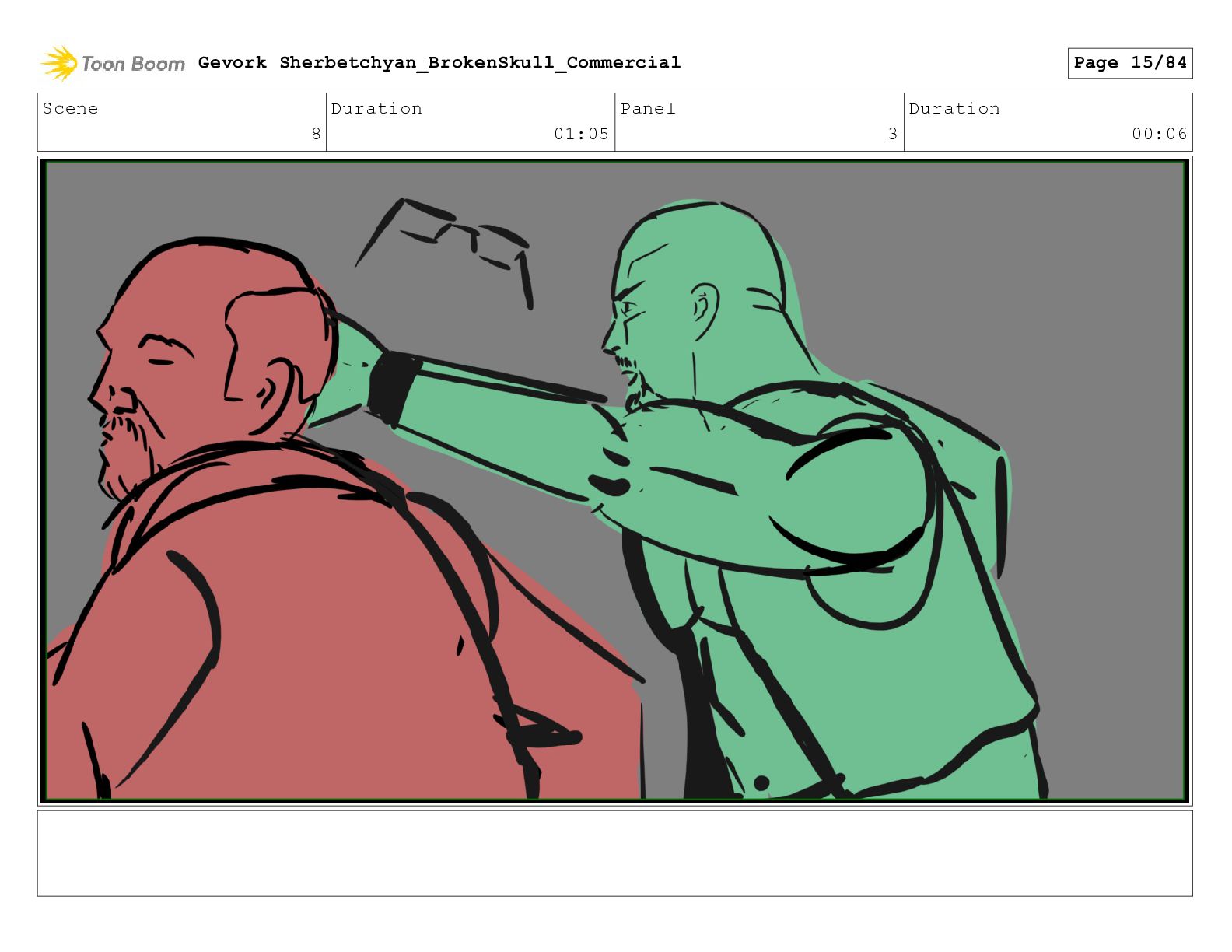
Task: Click the Toon Boom logo
Action: click(113, 63)
